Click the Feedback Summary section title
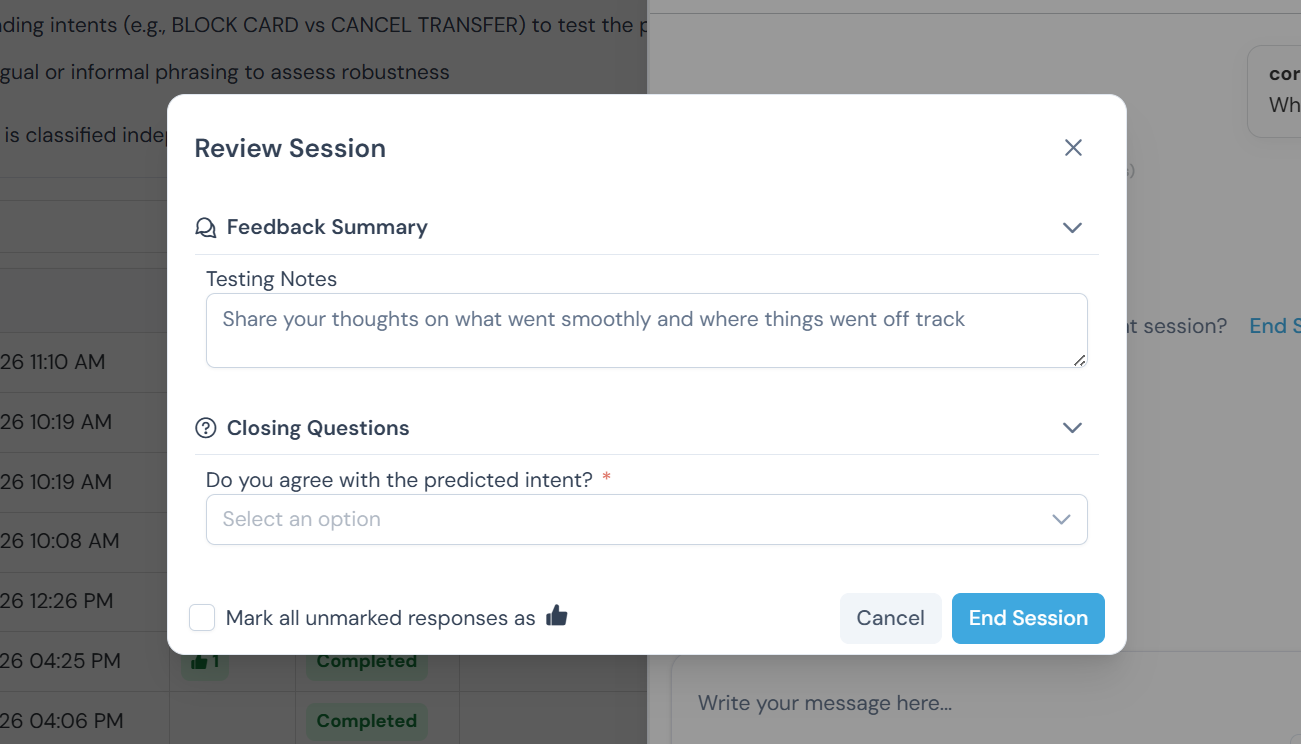 pos(327,228)
